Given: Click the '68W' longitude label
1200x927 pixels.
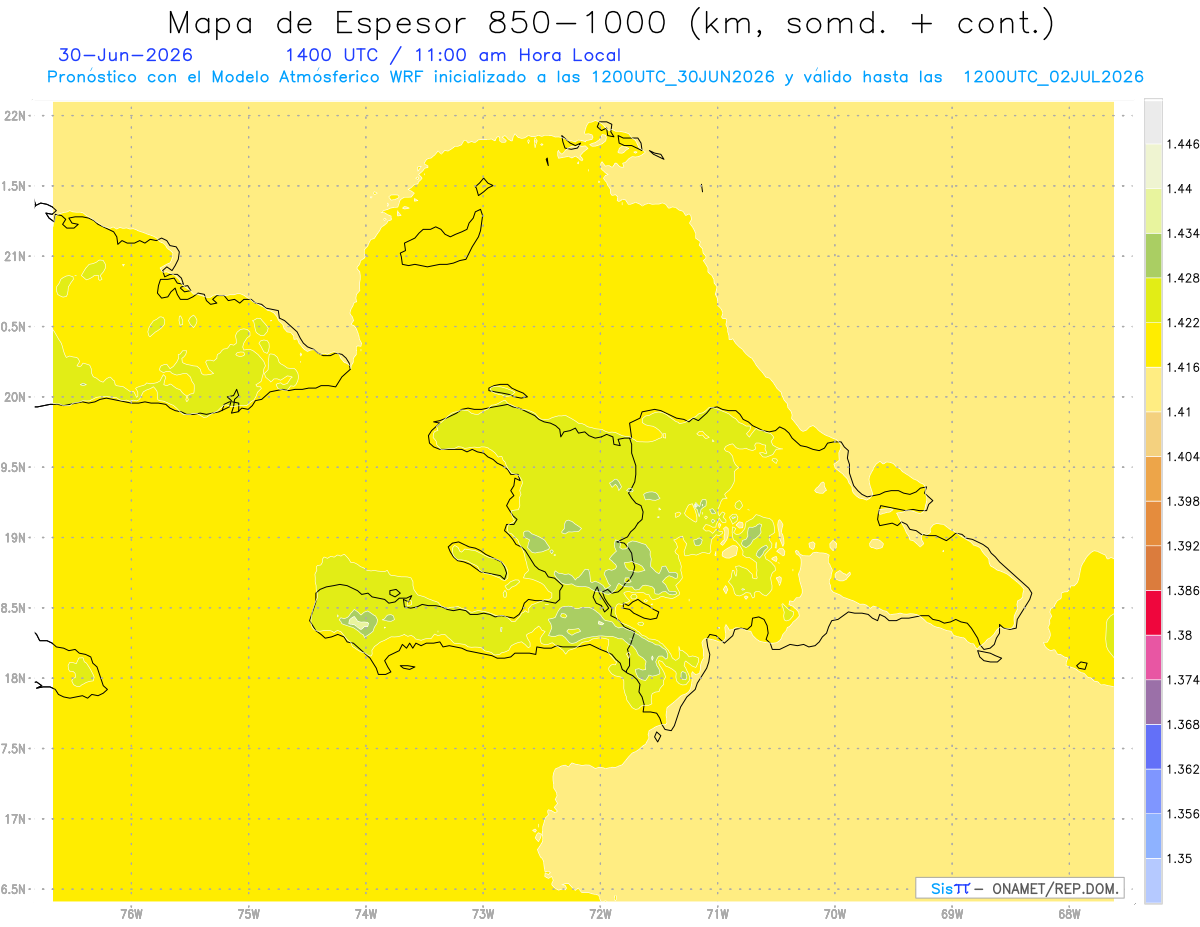Looking at the screenshot, I should pos(1069,914).
